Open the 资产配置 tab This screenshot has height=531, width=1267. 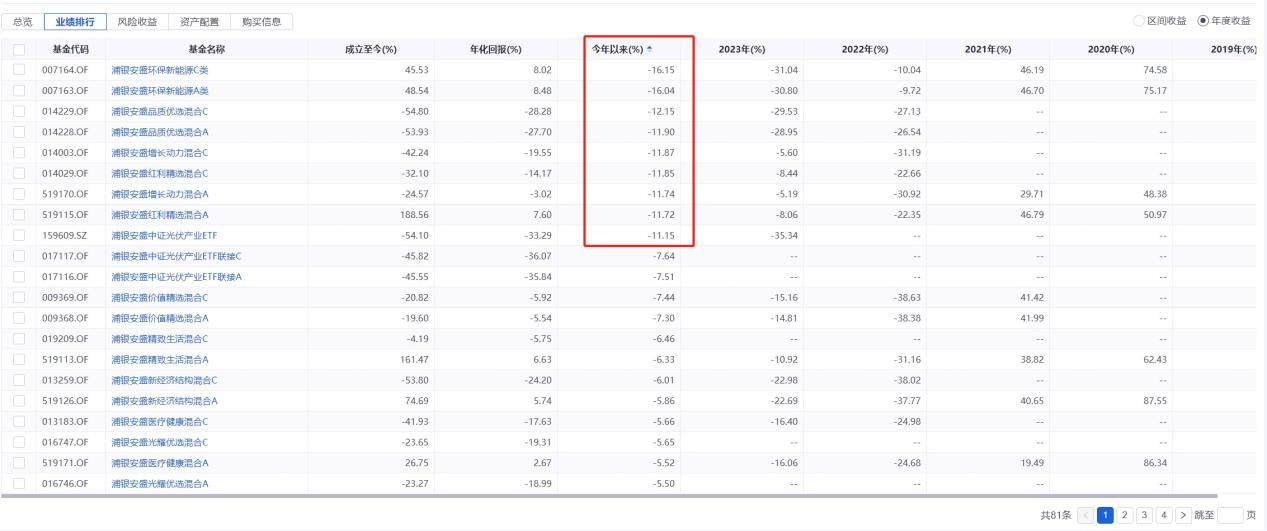pyautogui.click(x=200, y=21)
